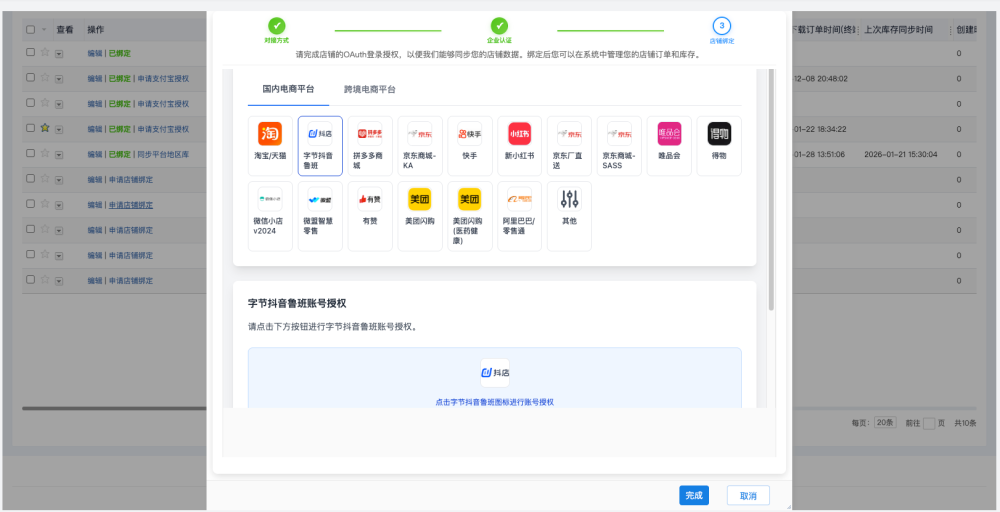Viewport: 1000px width, 512px height.
Task: Open the 同步平台地区库 row's 查看 dropdown
Action: click(59, 155)
